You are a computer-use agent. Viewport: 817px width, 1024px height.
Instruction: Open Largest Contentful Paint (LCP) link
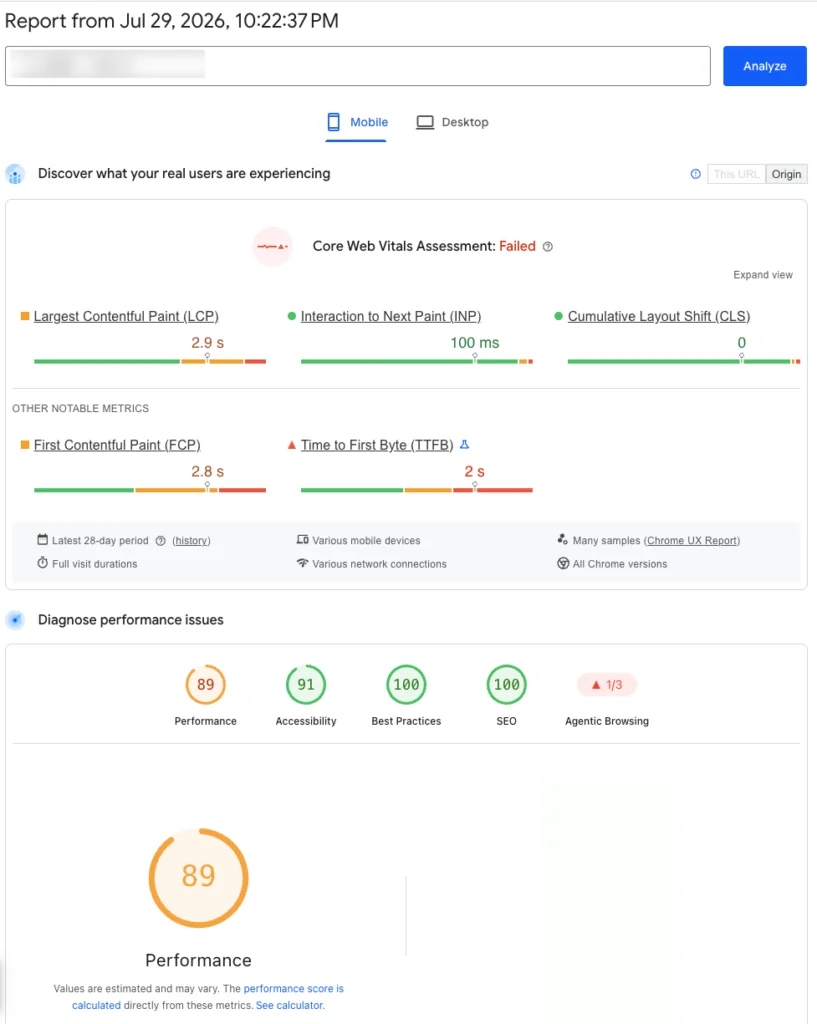pos(126,316)
